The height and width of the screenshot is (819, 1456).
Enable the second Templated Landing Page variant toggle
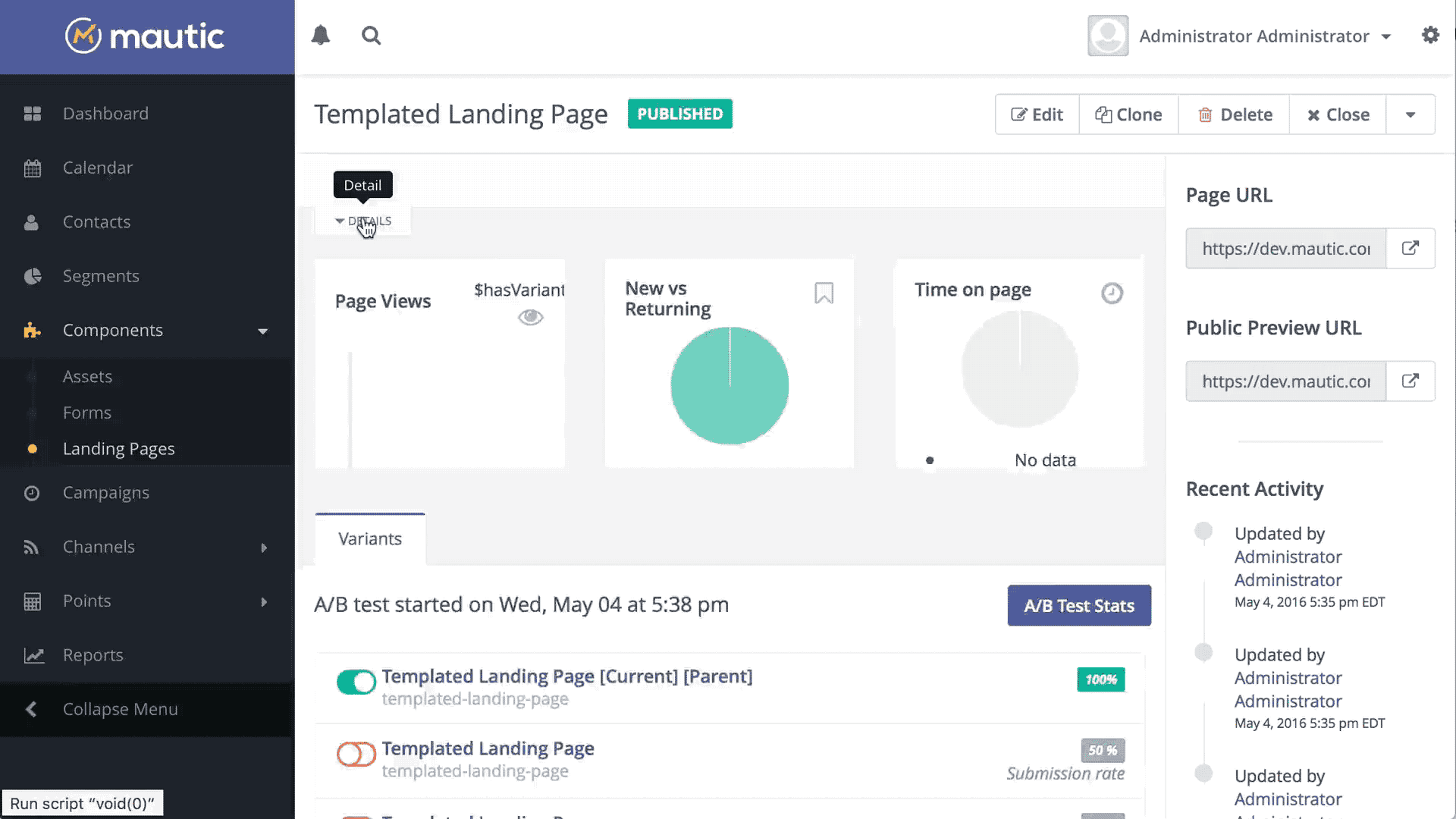pyautogui.click(x=356, y=754)
